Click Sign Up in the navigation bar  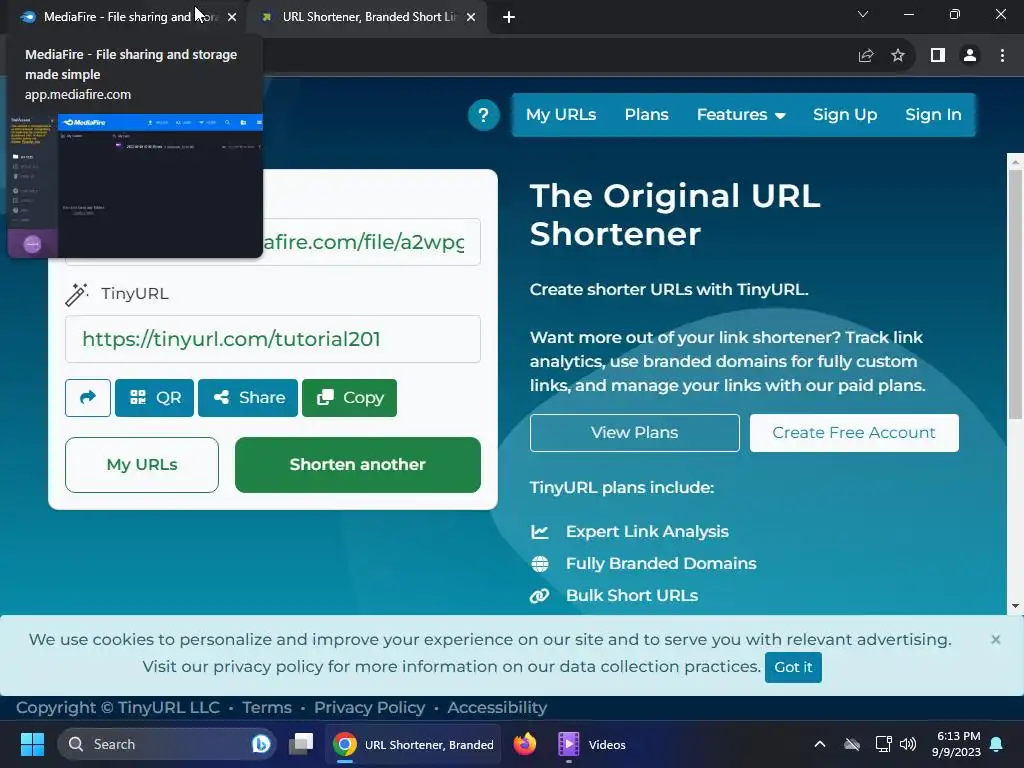(x=845, y=115)
